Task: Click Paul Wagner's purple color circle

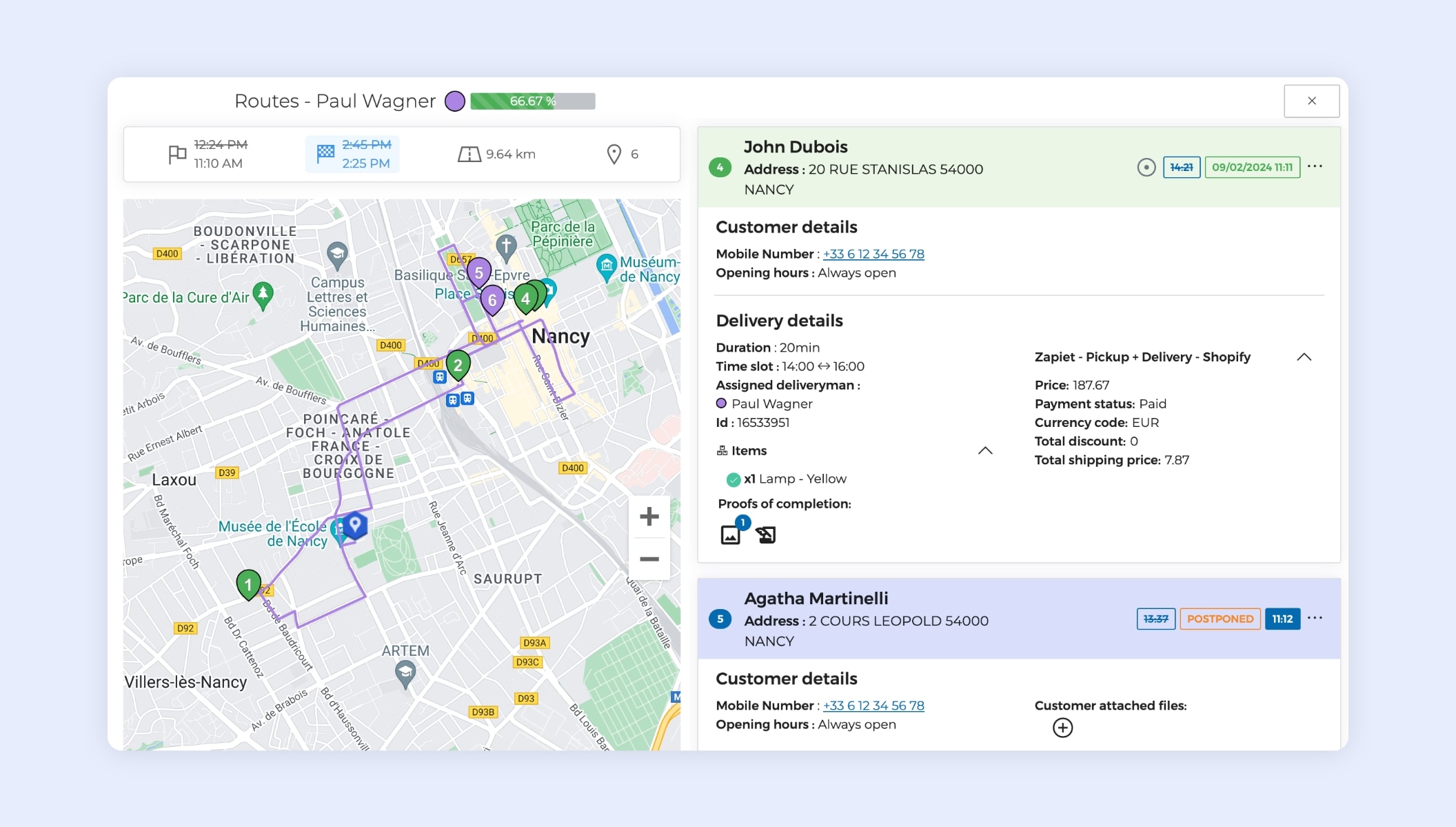Action: [454, 101]
